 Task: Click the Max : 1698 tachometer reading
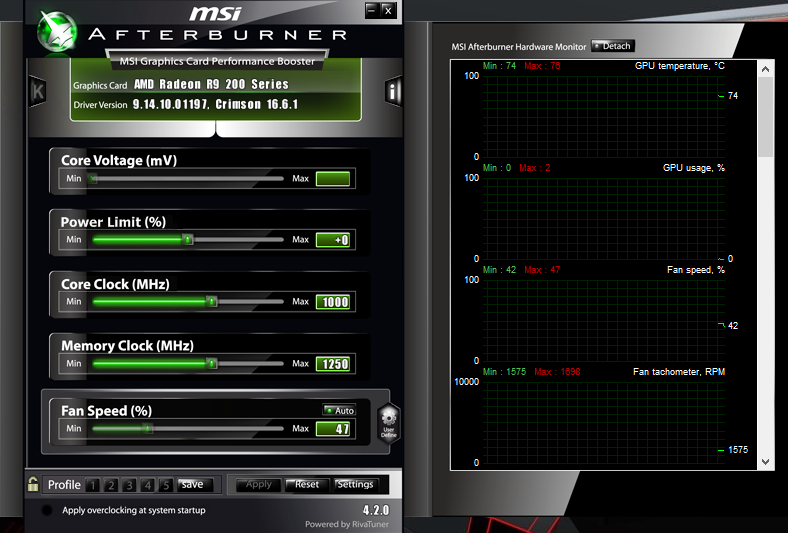point(557,372)
